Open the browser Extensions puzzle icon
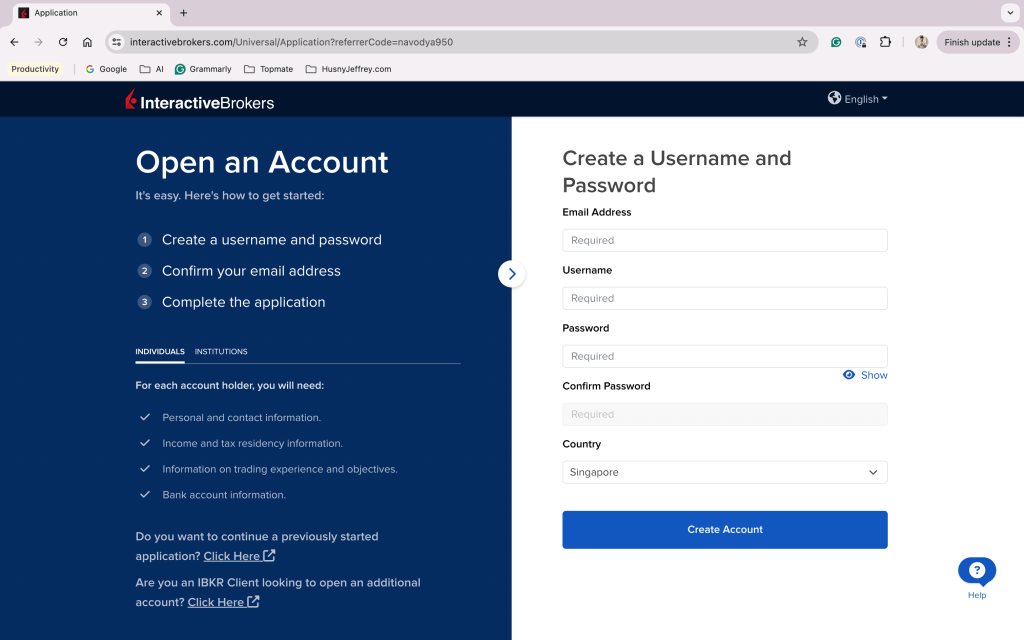 click(885, 42)
